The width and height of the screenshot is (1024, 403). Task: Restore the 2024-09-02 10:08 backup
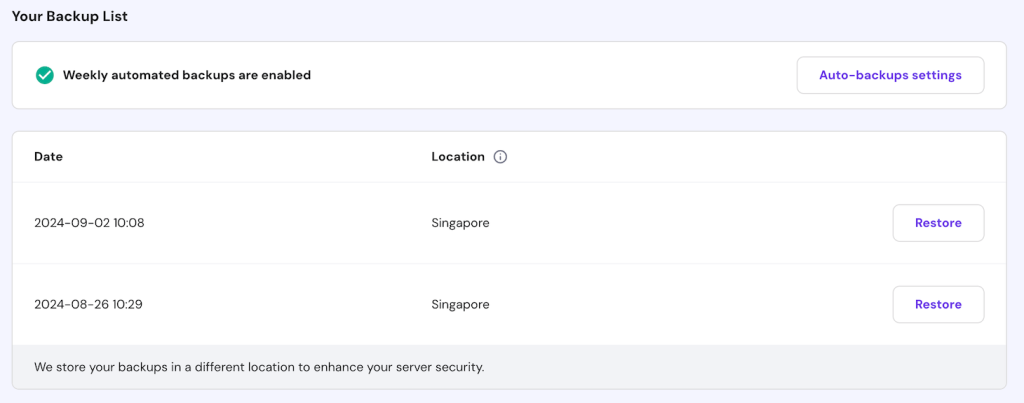coord(937,223)
